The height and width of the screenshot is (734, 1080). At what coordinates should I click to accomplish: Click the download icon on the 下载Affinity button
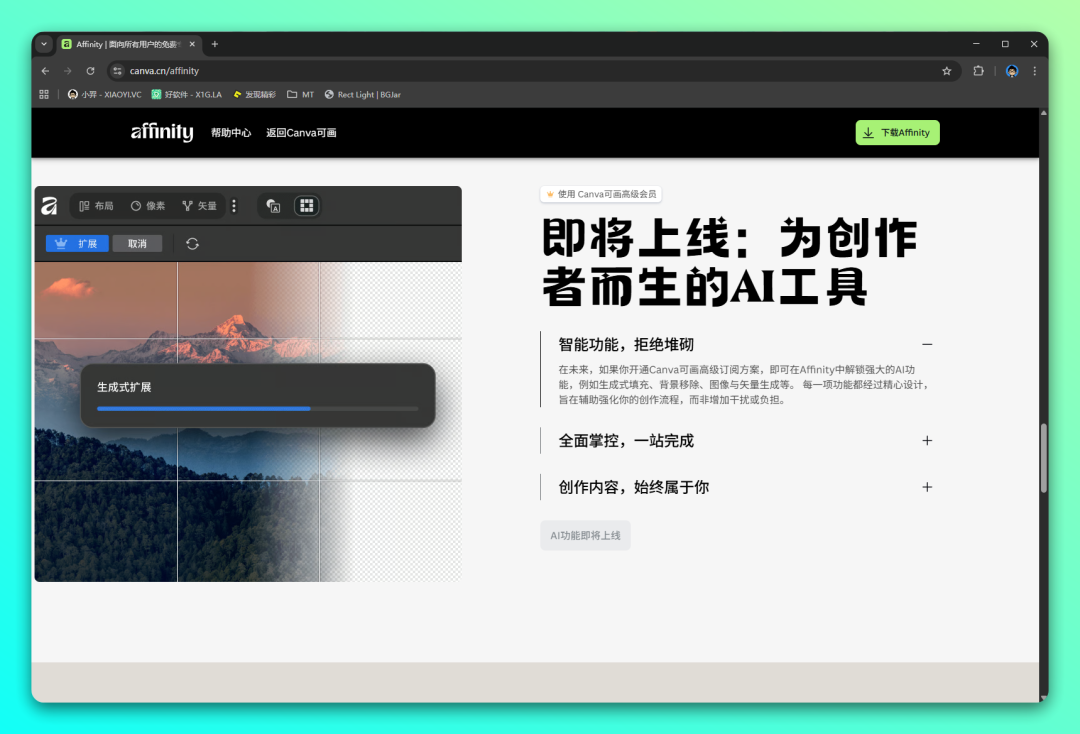click(x=869, y=132)
